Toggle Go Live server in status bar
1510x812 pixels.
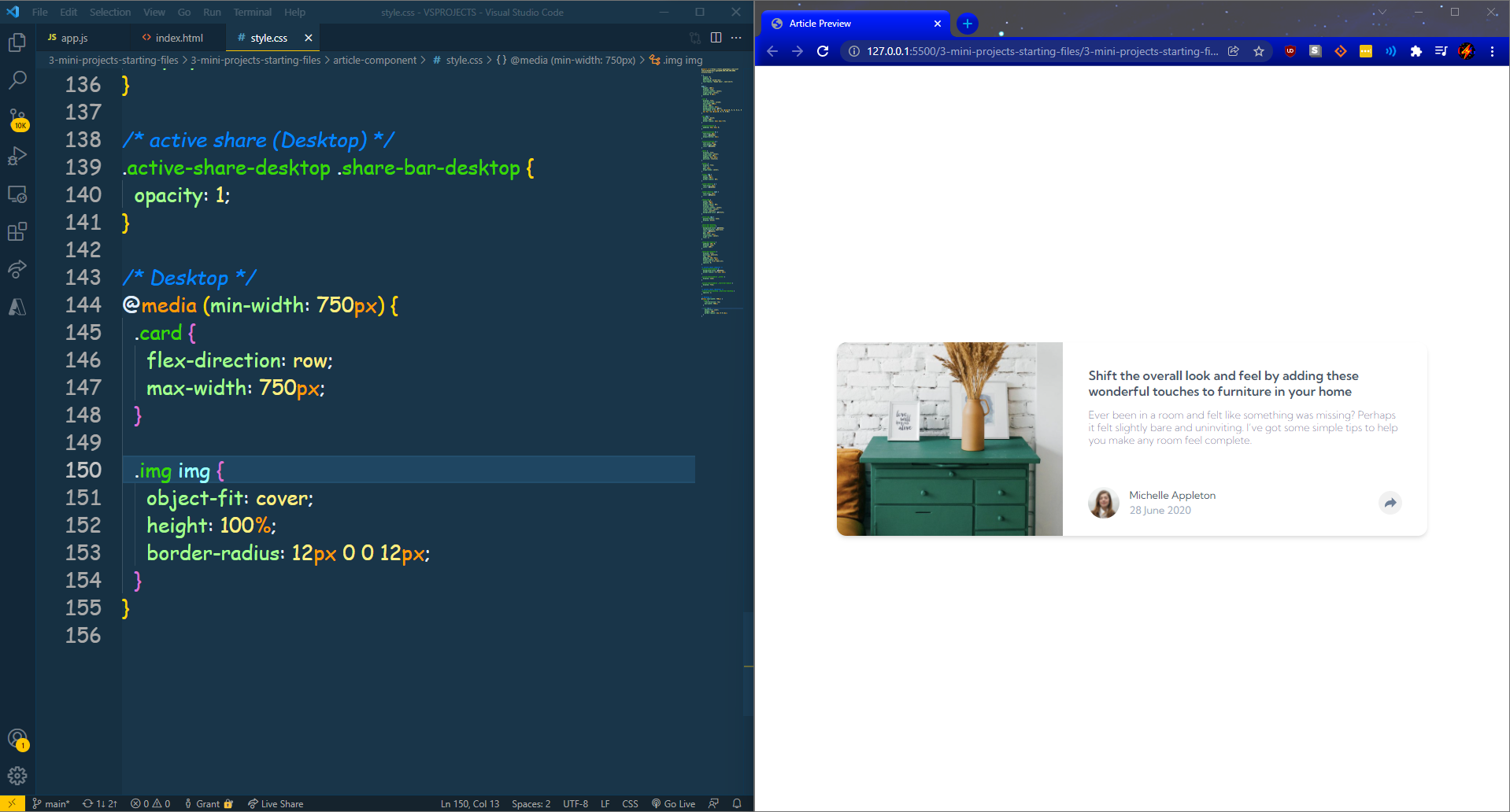(x=674, y=803)
